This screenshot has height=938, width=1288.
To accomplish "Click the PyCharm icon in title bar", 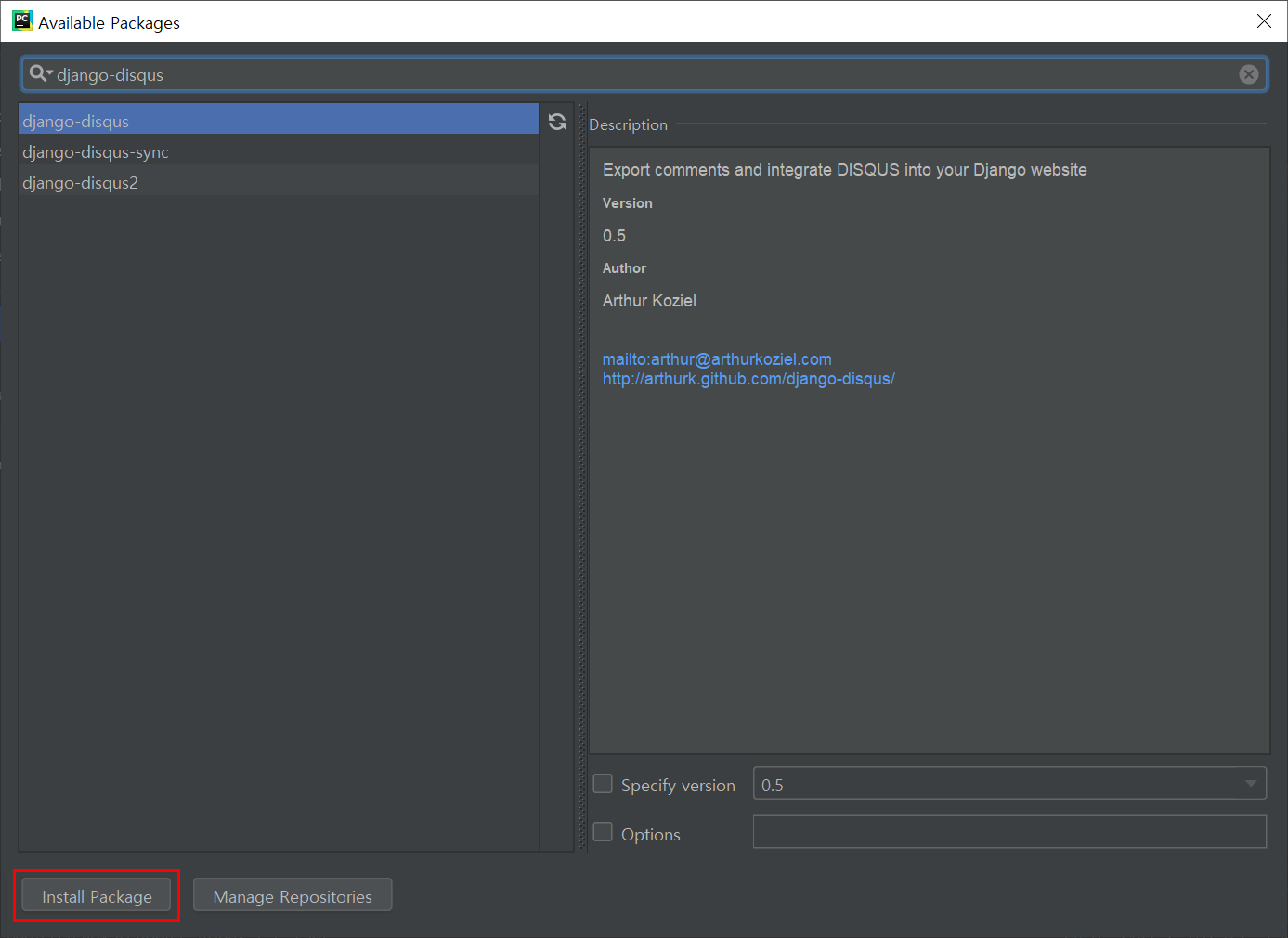I will (x=21, y=20).
